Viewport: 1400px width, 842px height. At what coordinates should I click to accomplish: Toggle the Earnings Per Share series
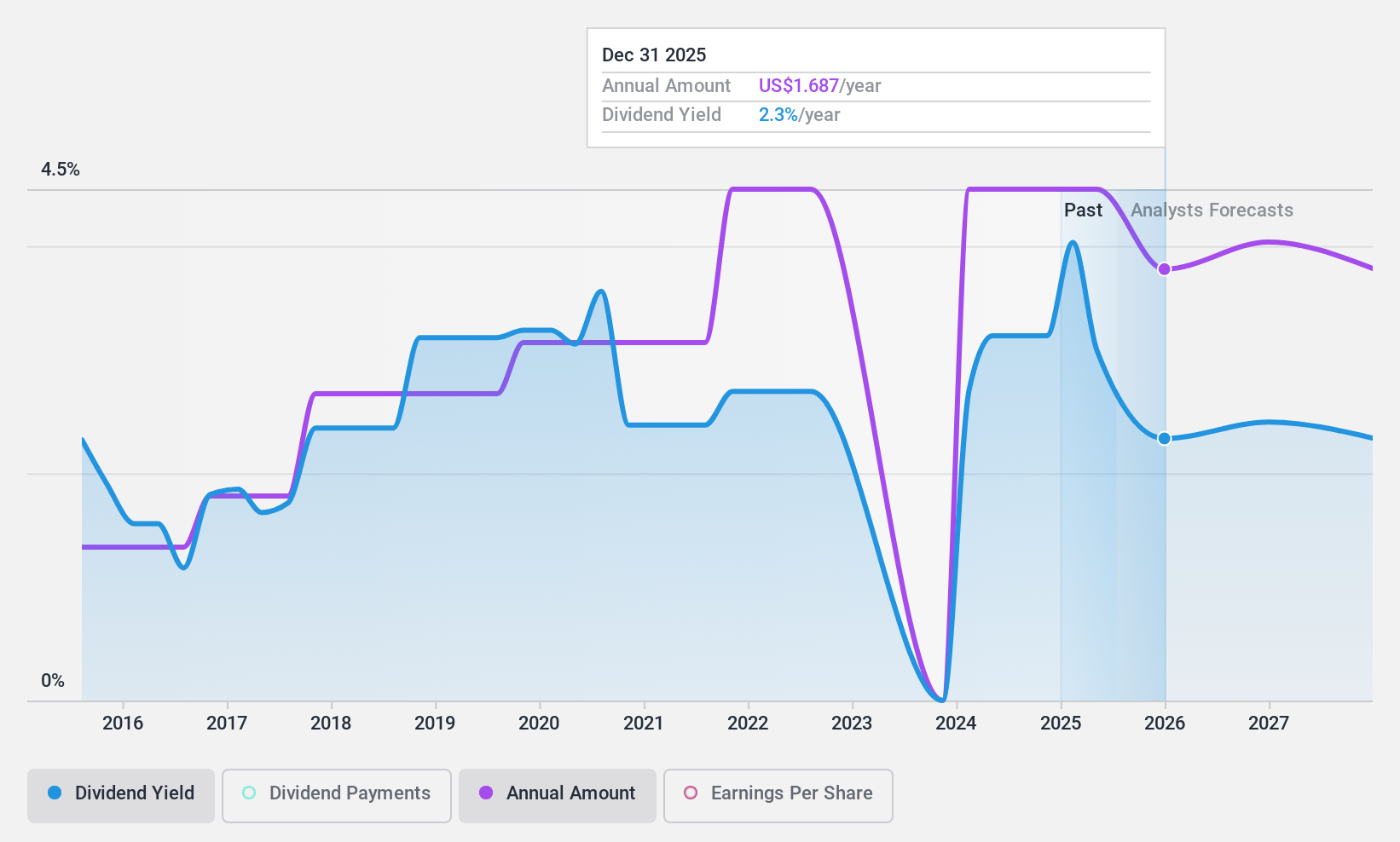[778, 796]
